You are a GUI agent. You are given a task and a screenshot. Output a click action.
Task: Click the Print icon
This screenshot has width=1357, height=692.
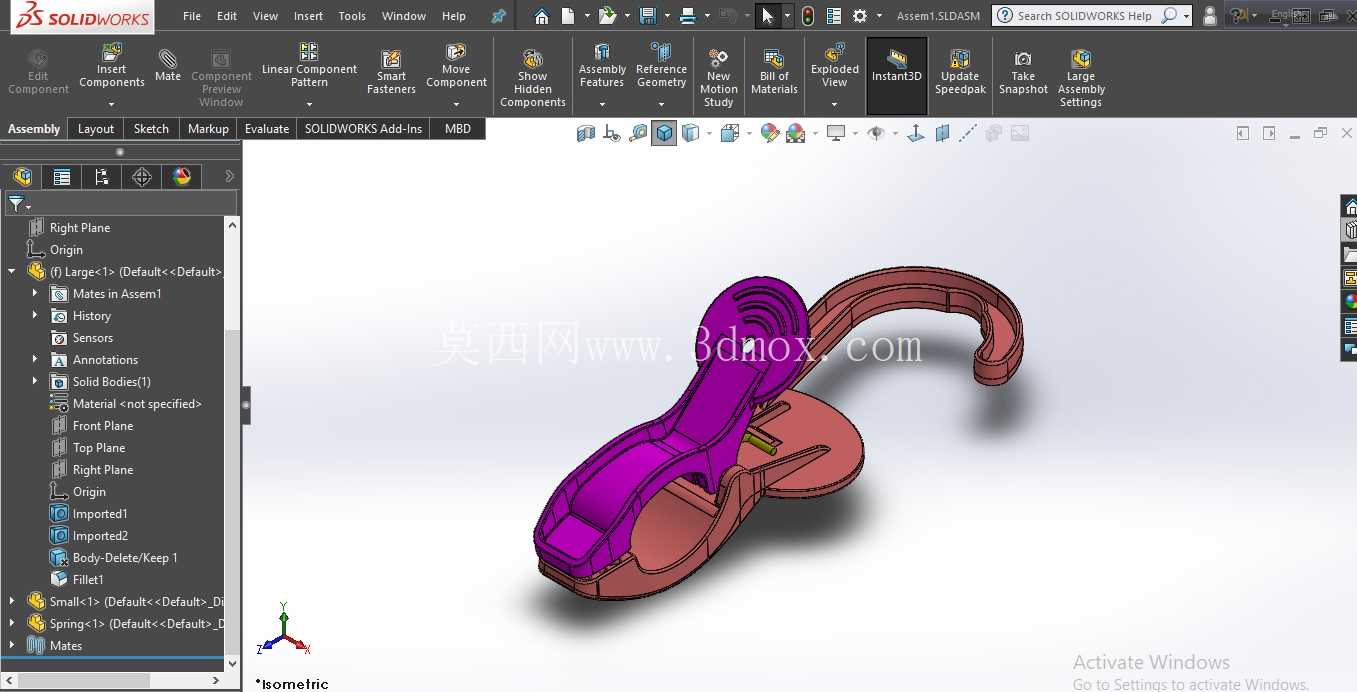(x=687, y=16)
